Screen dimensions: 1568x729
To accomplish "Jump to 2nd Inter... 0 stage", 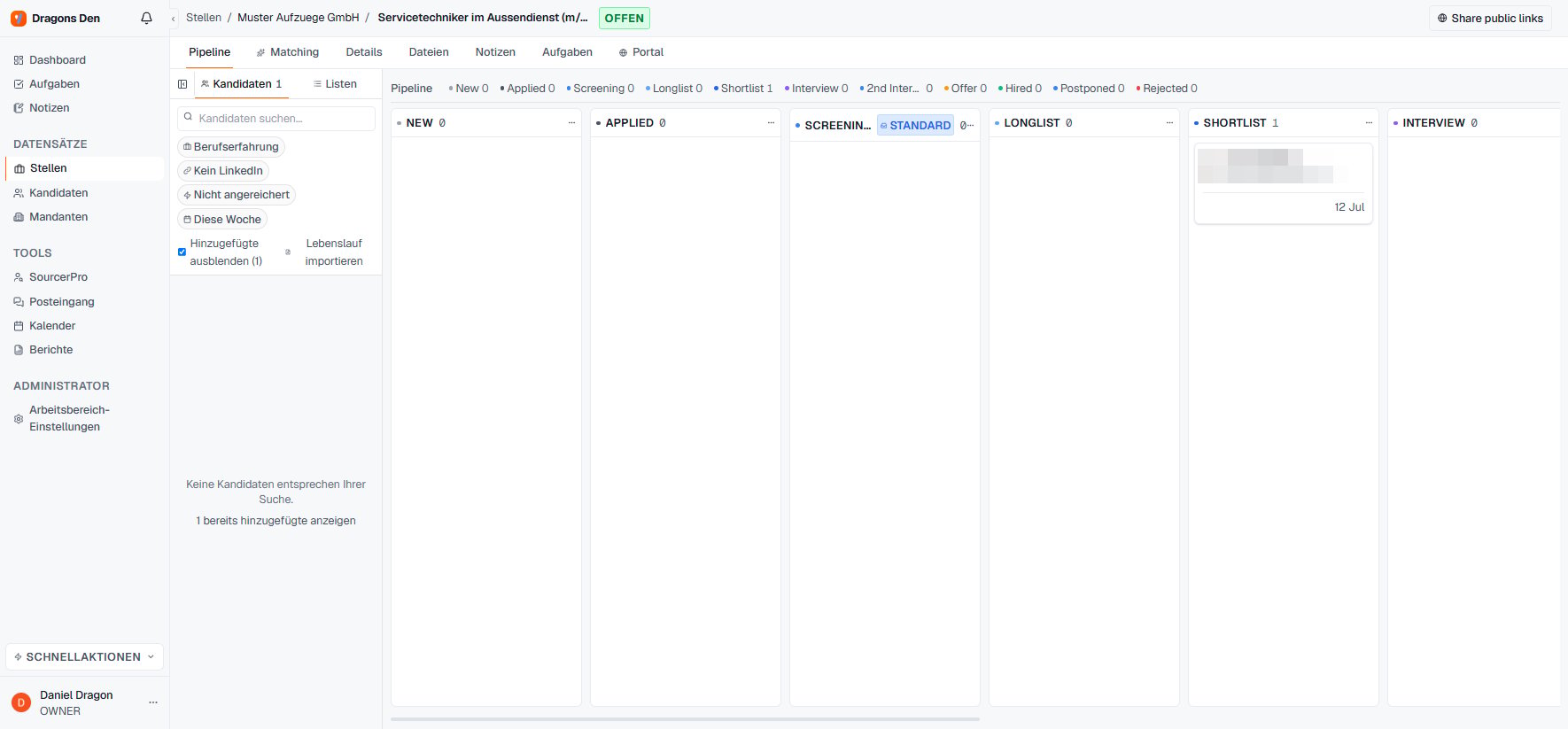I will point(896,89).
